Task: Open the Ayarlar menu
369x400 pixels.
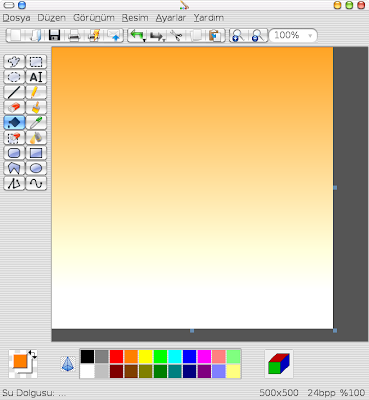Action: (x=171, y=18)
